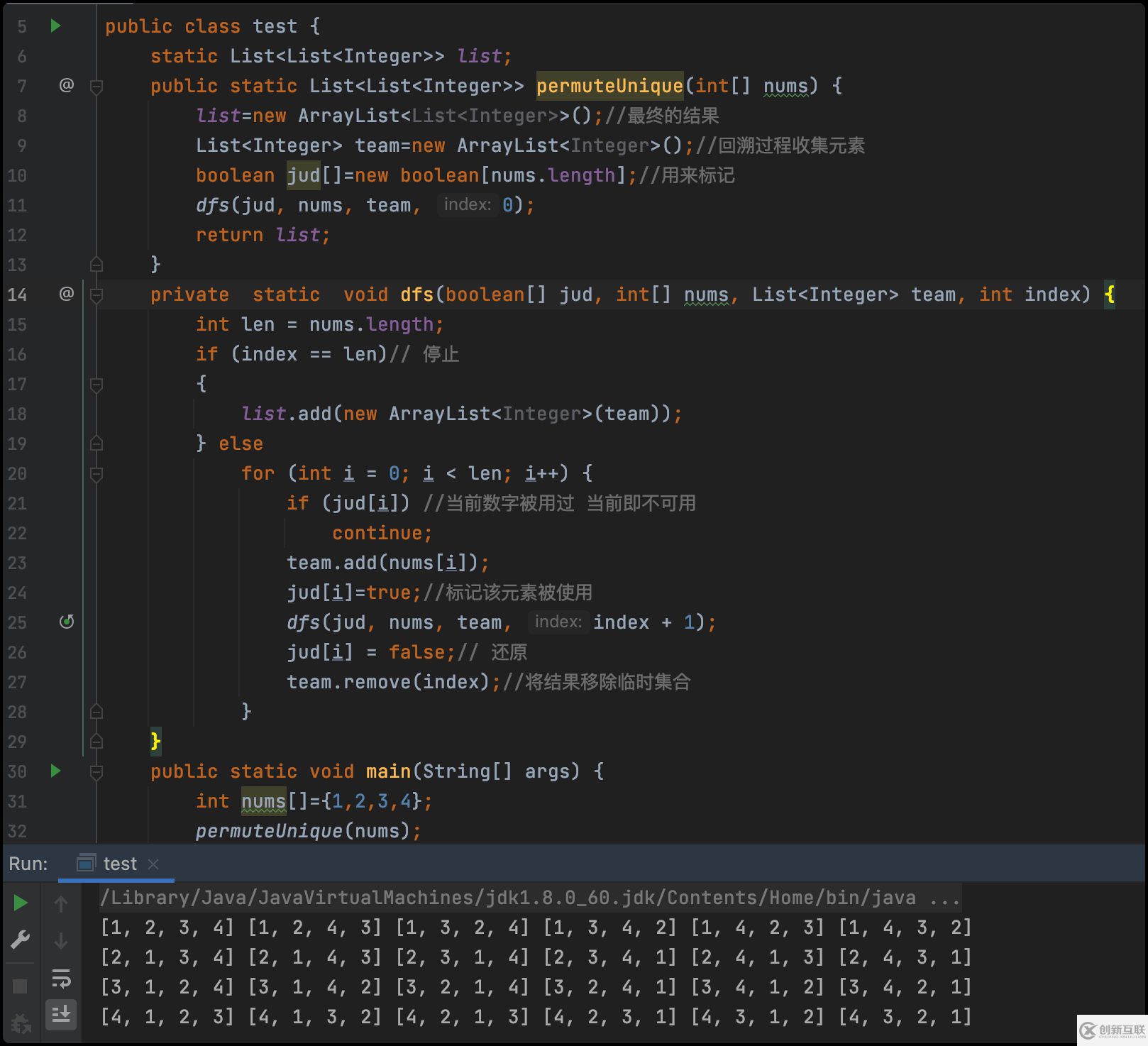Click the continue statement on line 22
This screenshot has height=1046, width=1148.
pos(382,533)
